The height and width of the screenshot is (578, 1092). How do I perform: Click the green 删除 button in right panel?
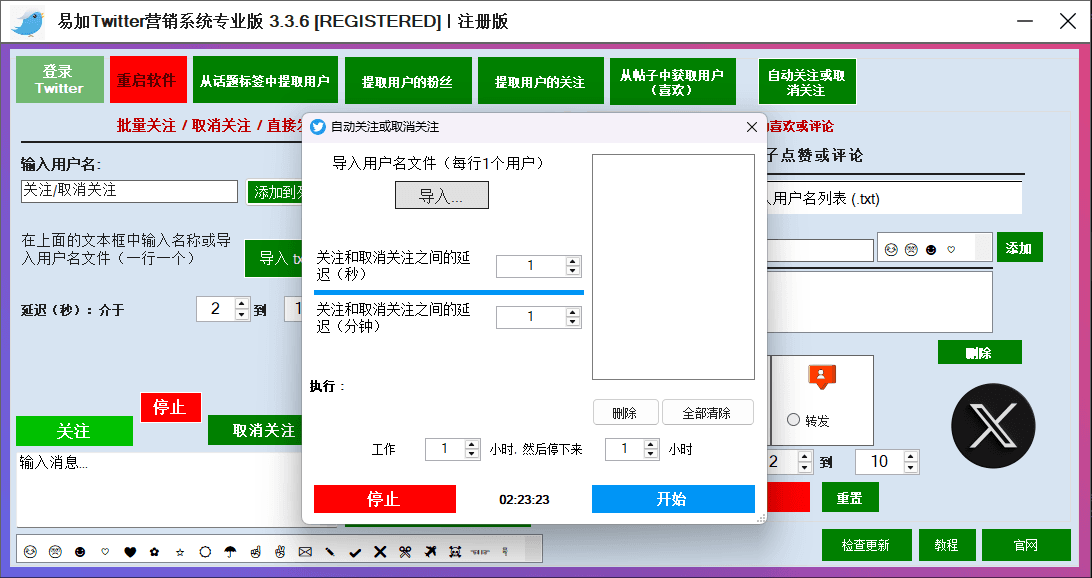click(980, 352)
